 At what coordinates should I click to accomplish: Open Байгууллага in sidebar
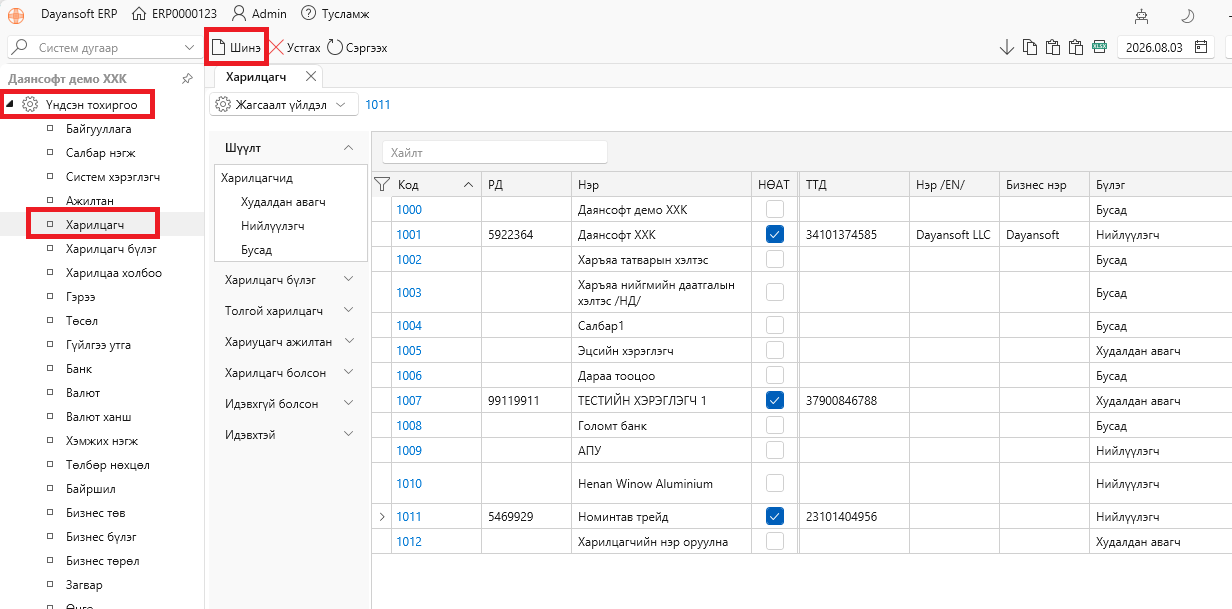(x=98, y=129)
